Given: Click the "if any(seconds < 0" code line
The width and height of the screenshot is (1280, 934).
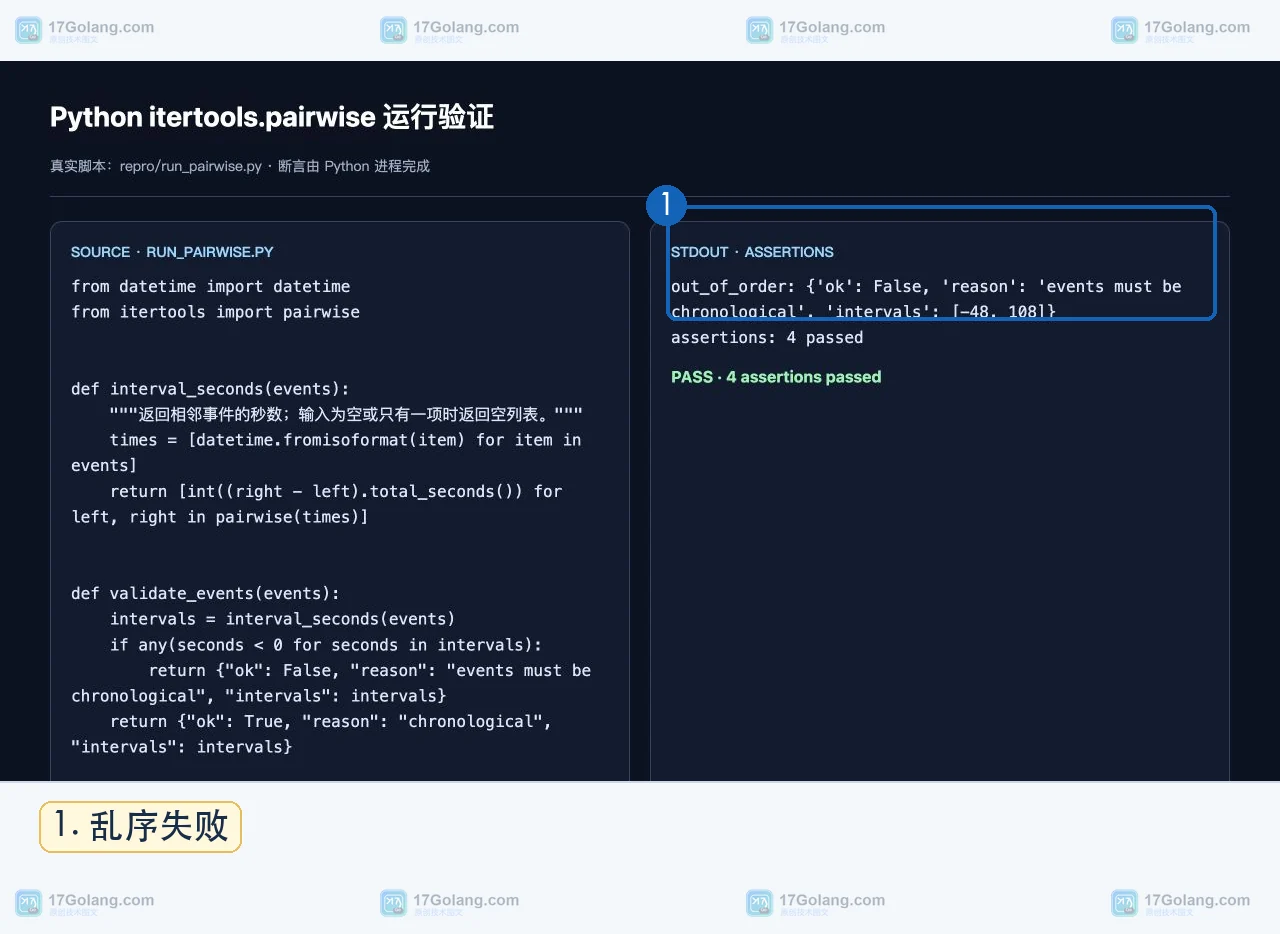Looking at the screenshot, I should click(326, 645).
